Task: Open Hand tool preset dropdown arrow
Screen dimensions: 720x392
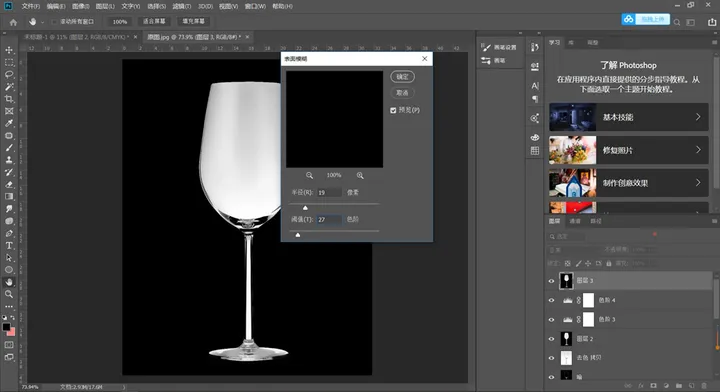Action: [x=42, y=22]
